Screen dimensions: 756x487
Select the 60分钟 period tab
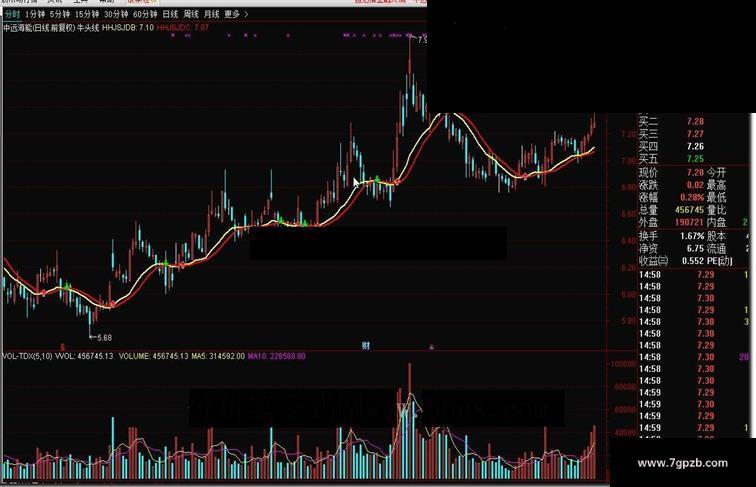145,14
